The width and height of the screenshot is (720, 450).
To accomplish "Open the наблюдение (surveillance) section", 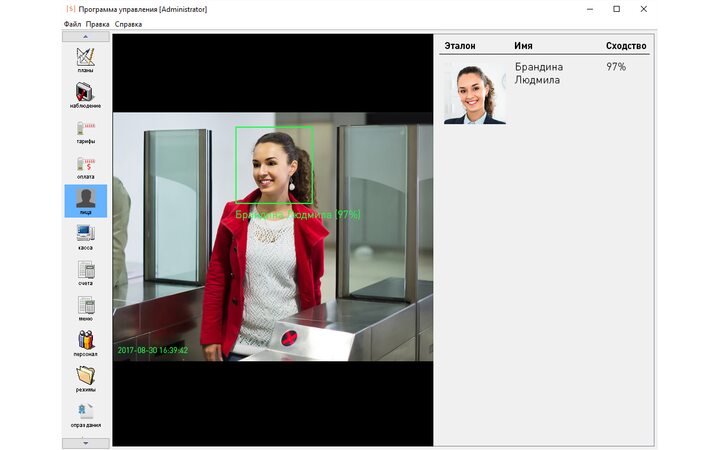I will coord(85,93).
